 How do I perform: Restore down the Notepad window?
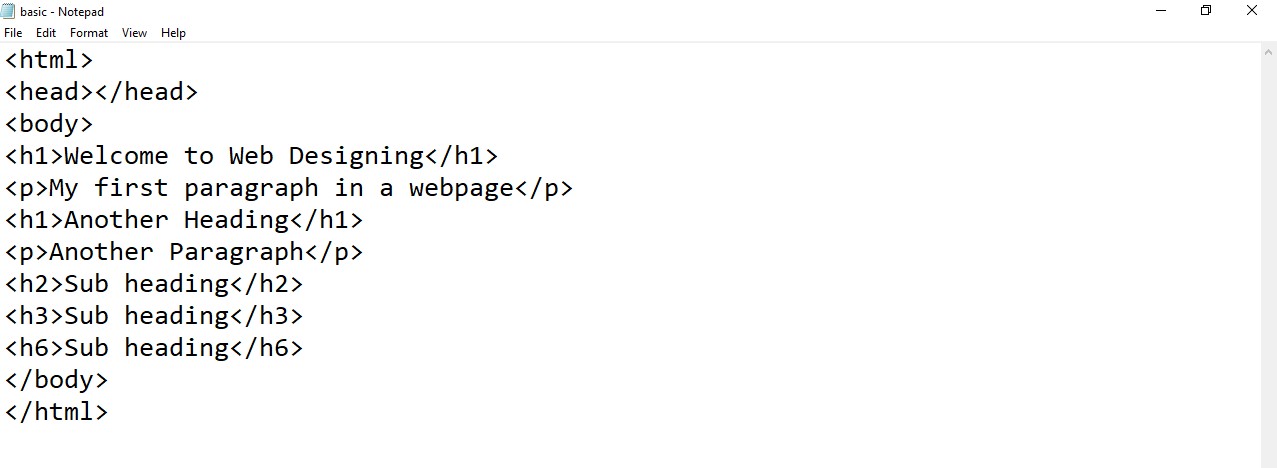pyautogui.click(x=1206, y=11)
